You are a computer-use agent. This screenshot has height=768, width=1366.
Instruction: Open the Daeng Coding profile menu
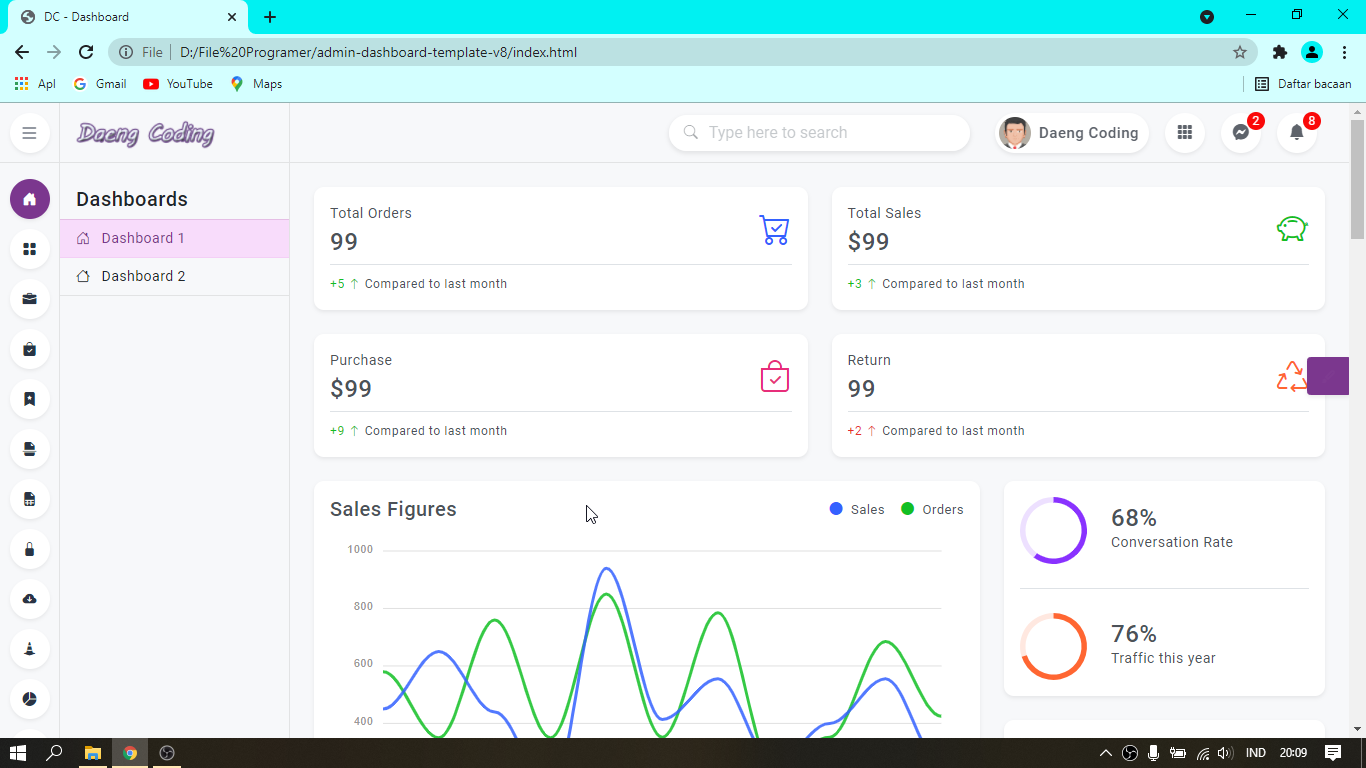pos(1071,132)
